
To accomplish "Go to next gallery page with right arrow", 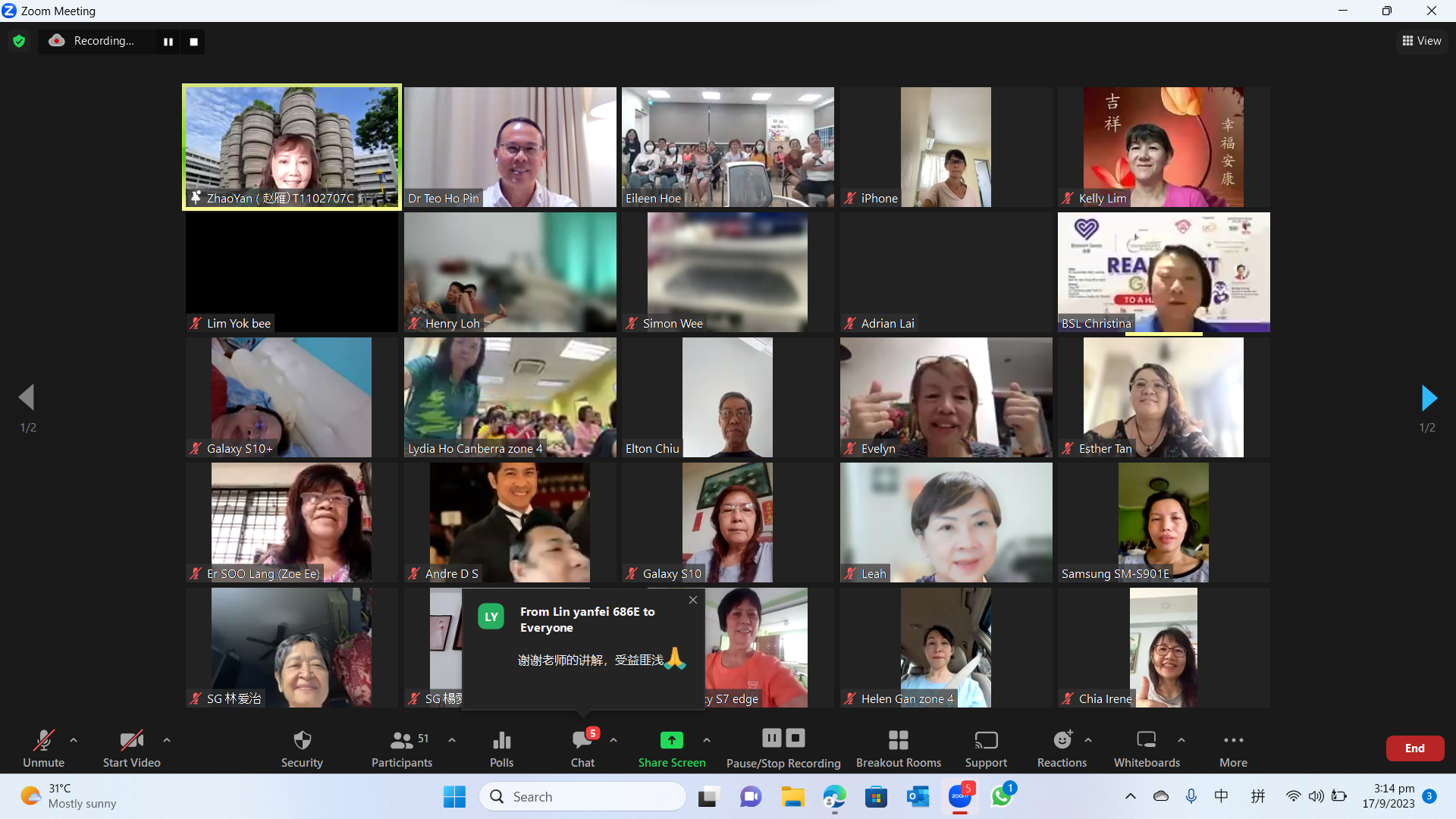I will point(1428,397).
